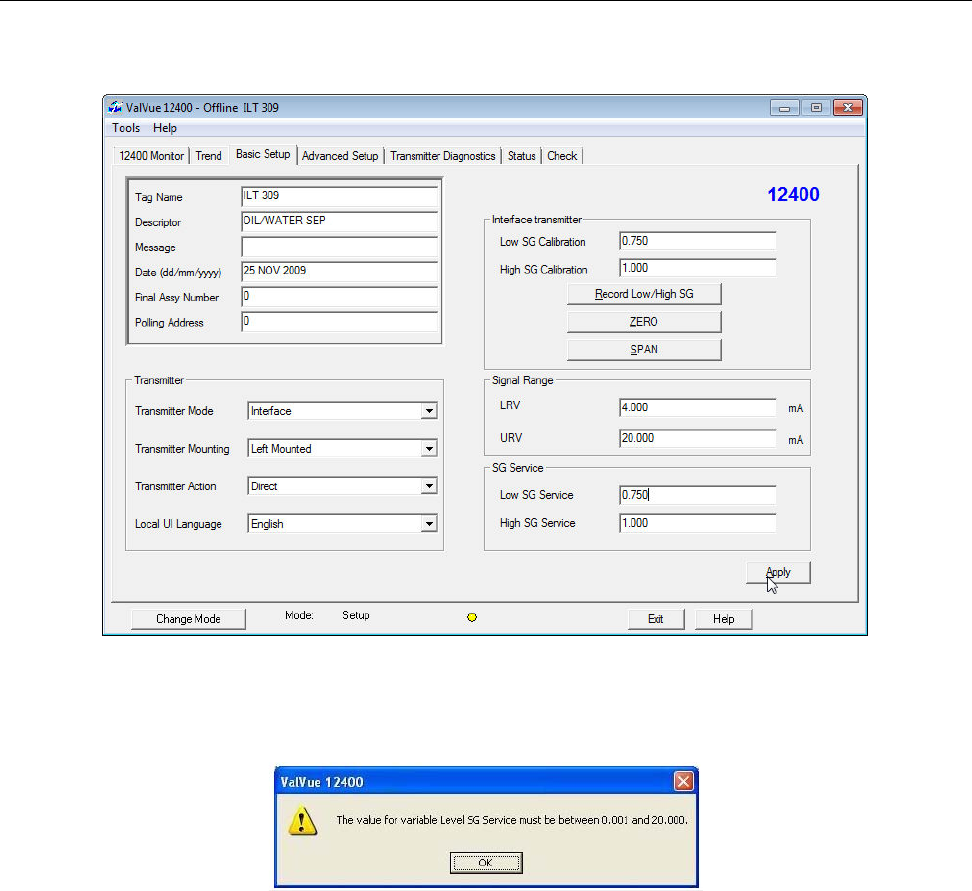This screenshot has height=891, width=972.
Task: Click the Left Mounted combo box value
Action: click(x=335, y=448)
